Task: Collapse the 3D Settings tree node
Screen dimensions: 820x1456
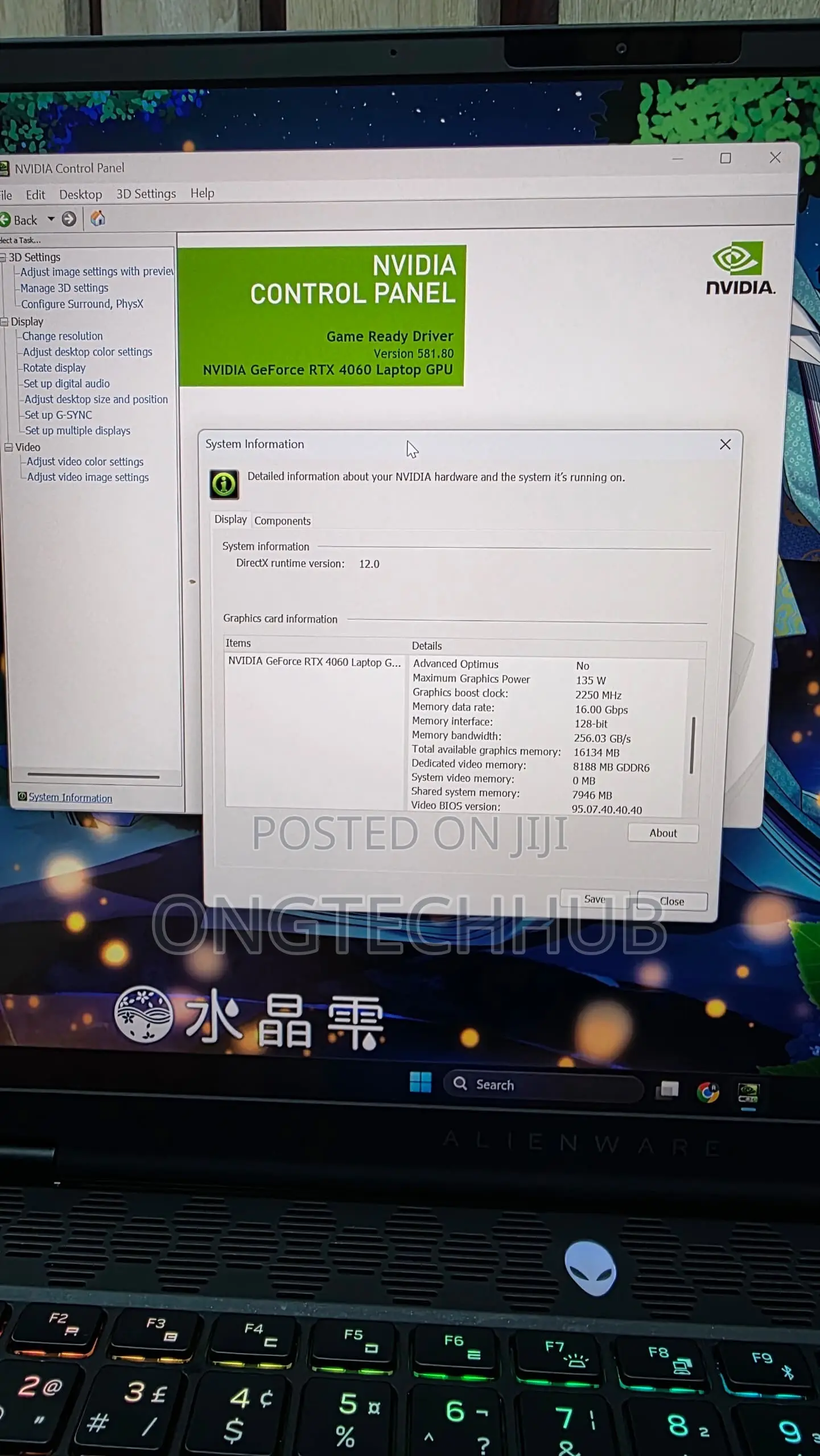Action: pos(3,258)
